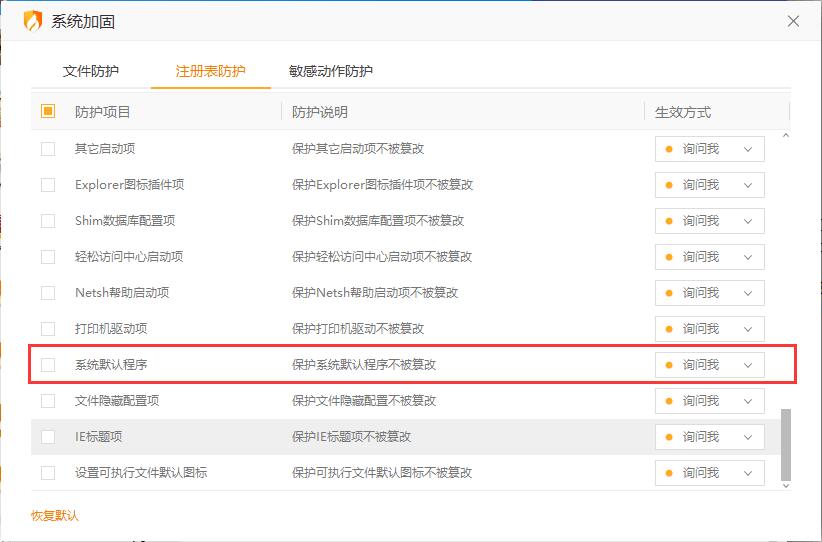The width and height of the screenshot is (822, 542).
Task: Enable 设置可执行文件默认图标 checkbox
Action: 48,473
